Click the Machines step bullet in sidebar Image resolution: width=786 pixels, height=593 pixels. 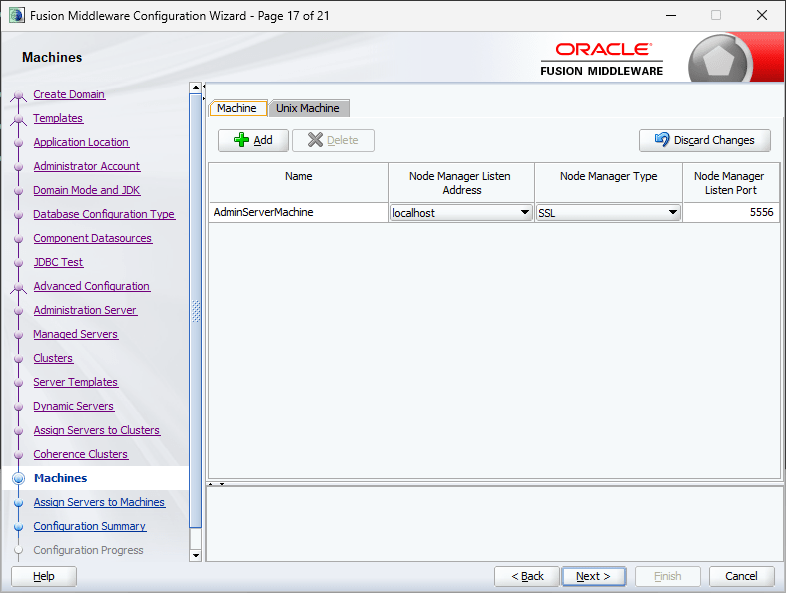19,478
